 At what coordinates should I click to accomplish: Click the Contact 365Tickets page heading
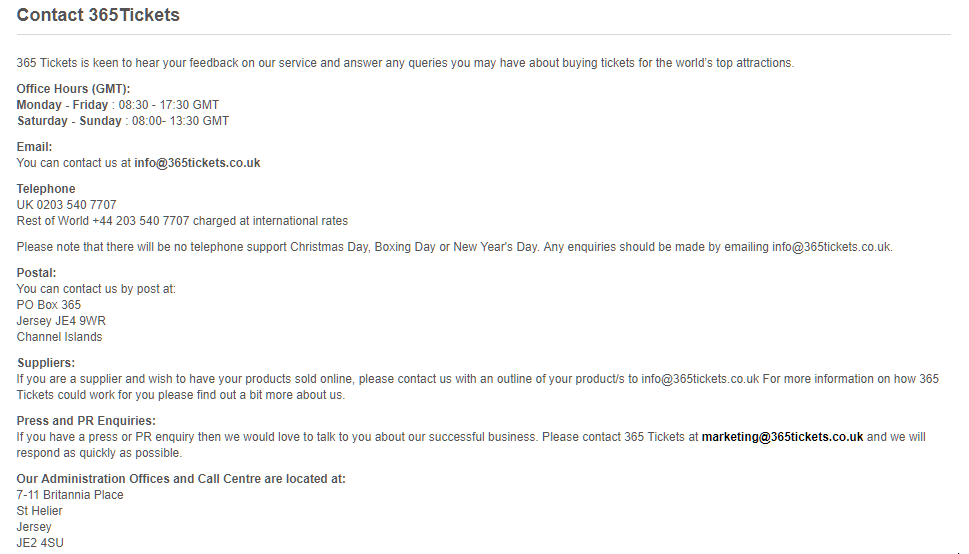(98, 16)
